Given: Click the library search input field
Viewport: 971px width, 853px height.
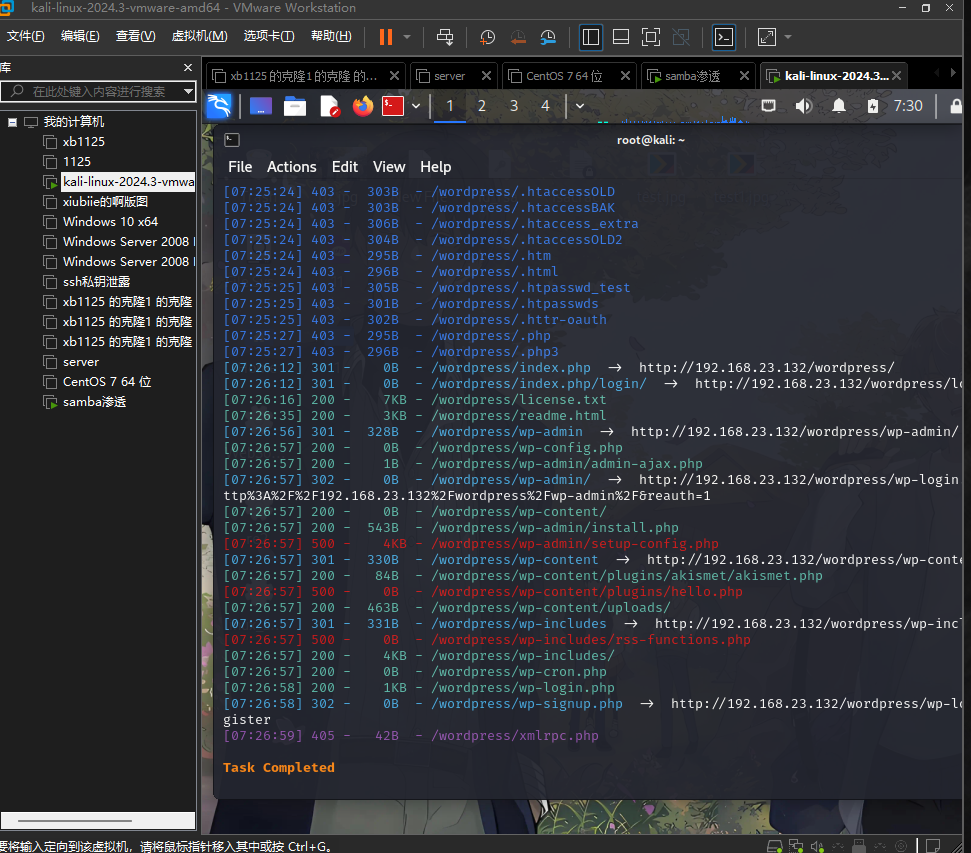Looking at the screenshot, I should 100,91.
